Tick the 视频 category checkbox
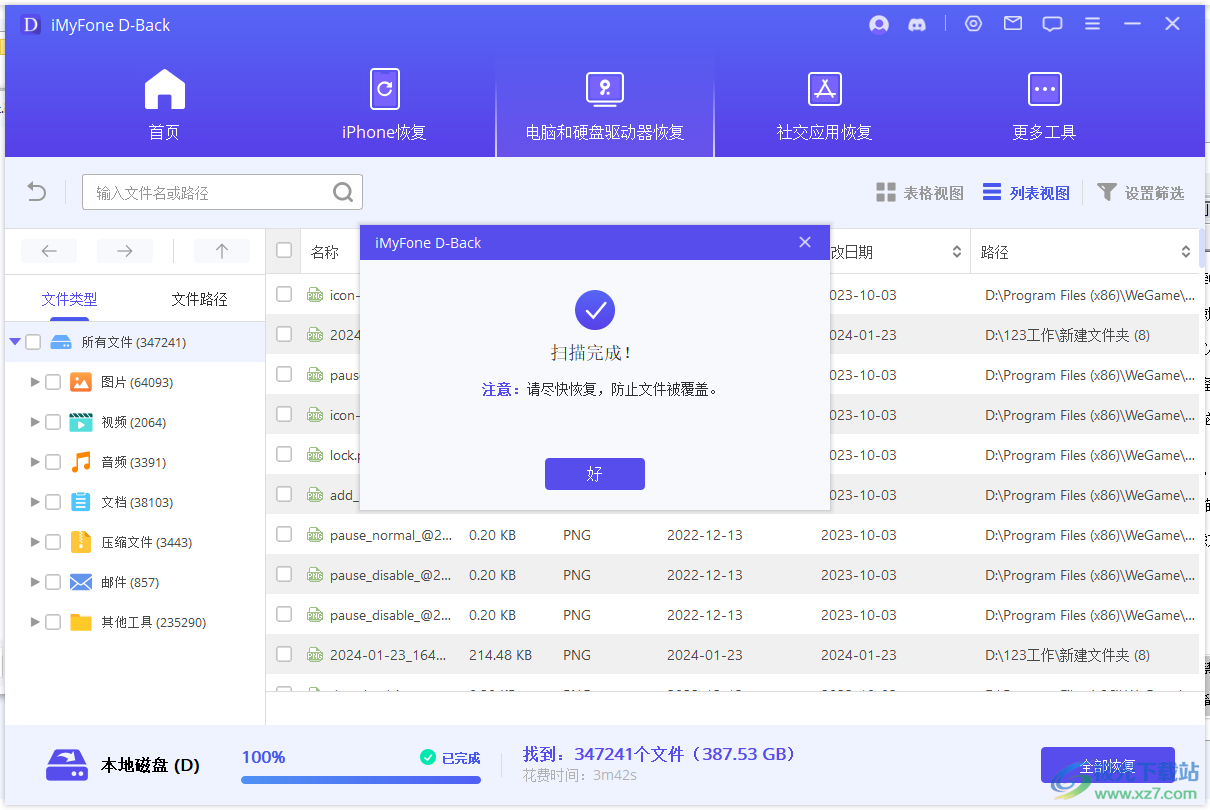This screenshot has height=810, width=1210. coord(53,422)
